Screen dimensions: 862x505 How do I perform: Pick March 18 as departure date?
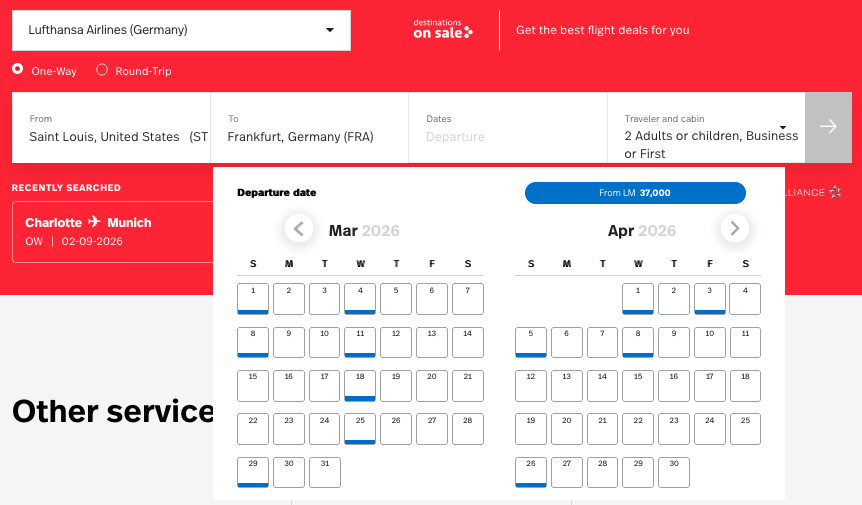(x=360, y=385)
